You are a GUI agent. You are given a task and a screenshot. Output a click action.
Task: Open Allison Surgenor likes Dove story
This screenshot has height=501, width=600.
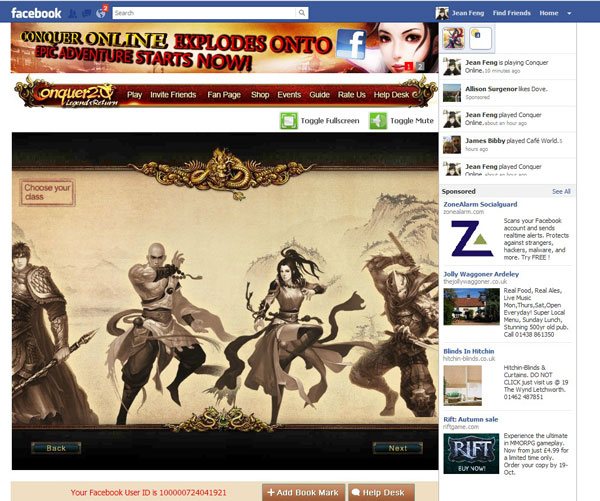(506, 93)
